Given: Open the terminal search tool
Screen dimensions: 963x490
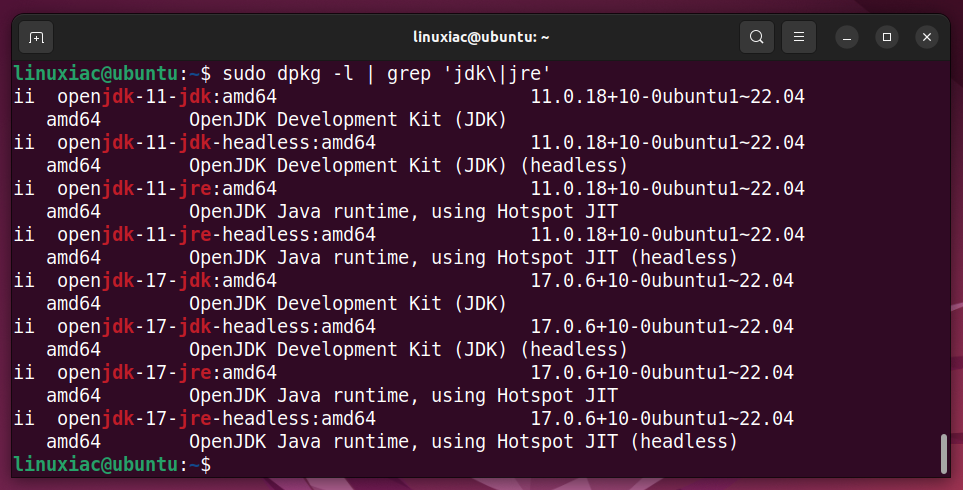Looking at the screenshot, I should (757, 37).
